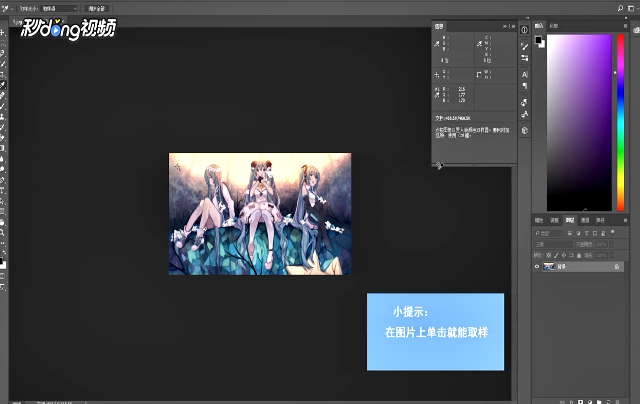Switch to the Adjustments panel tab
This screenshot has width=640, height=404.
554,220
